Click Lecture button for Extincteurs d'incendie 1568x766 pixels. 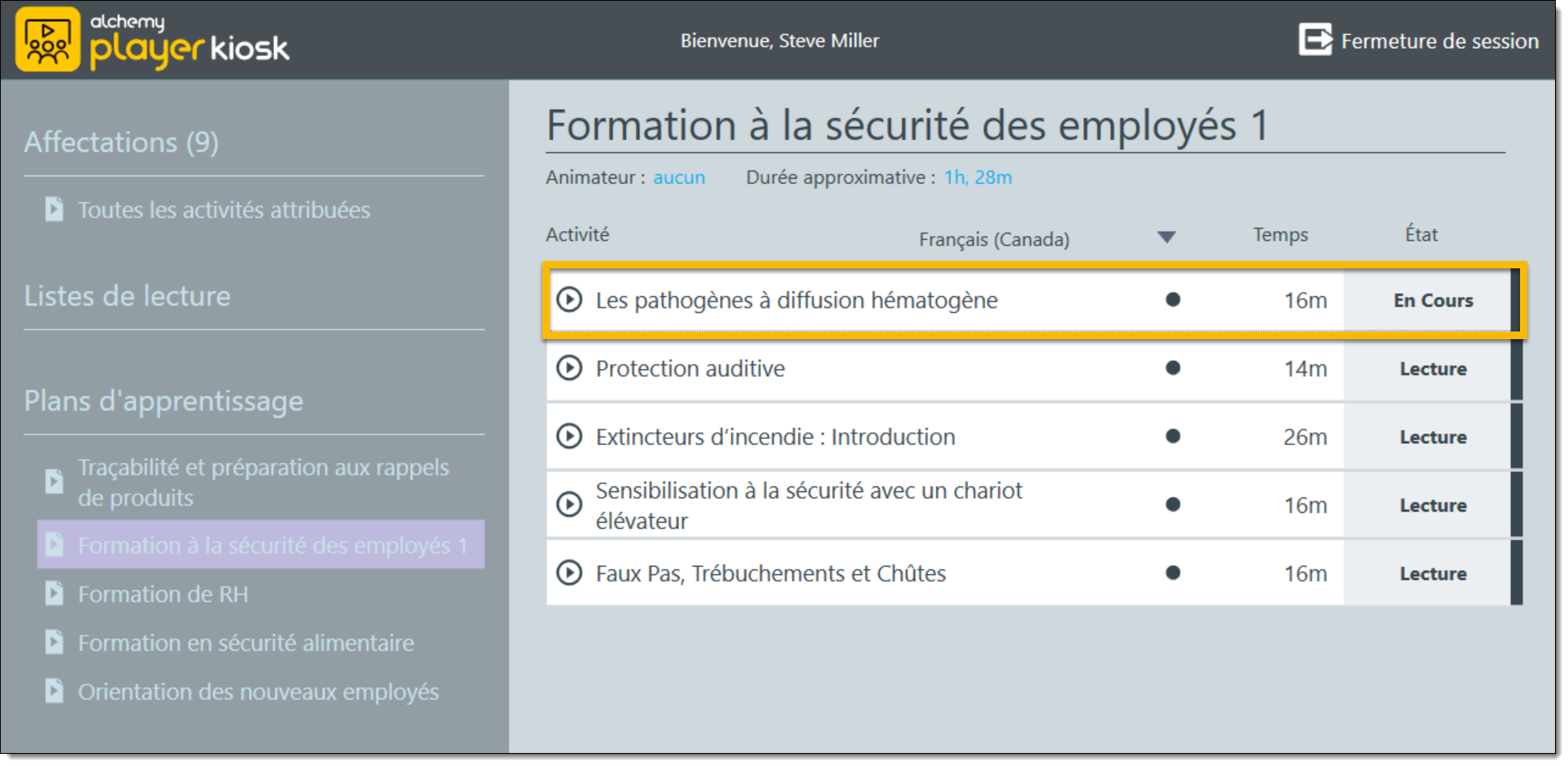[x=1432, y=437]
